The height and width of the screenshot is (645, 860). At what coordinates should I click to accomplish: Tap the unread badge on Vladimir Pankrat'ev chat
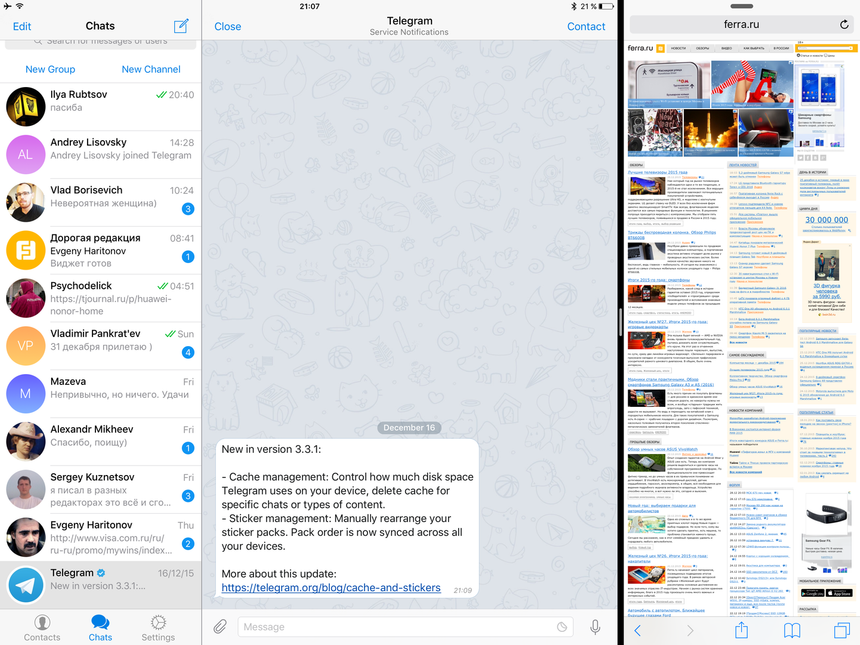[x=188, y=352]
